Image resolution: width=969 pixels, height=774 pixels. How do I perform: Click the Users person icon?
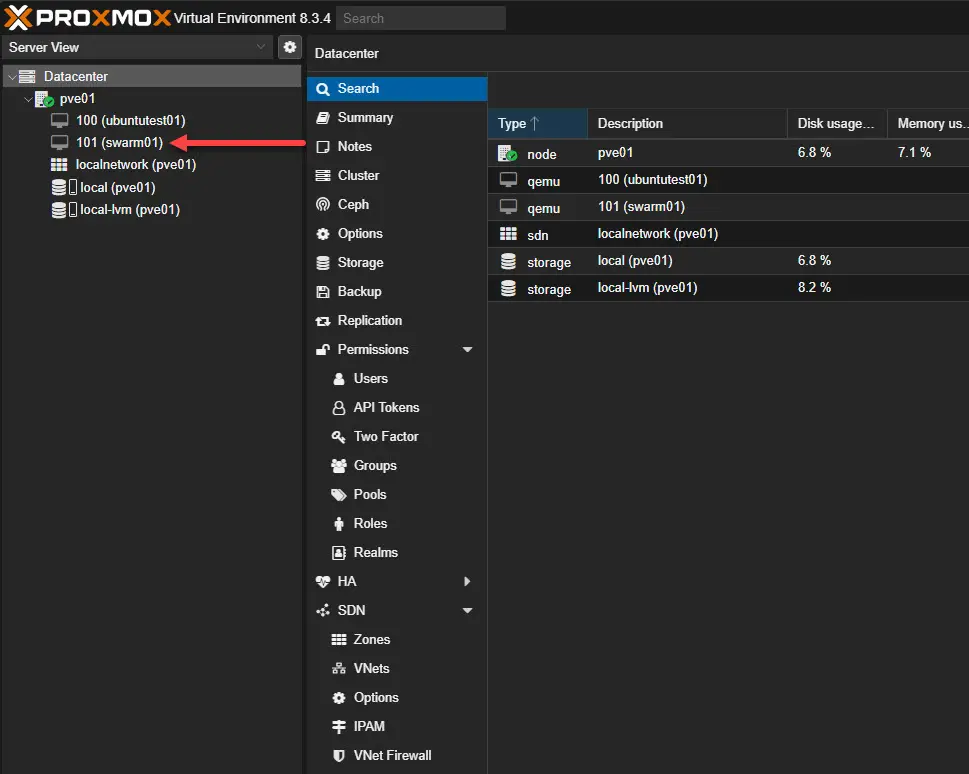click(x=339, y=379)
